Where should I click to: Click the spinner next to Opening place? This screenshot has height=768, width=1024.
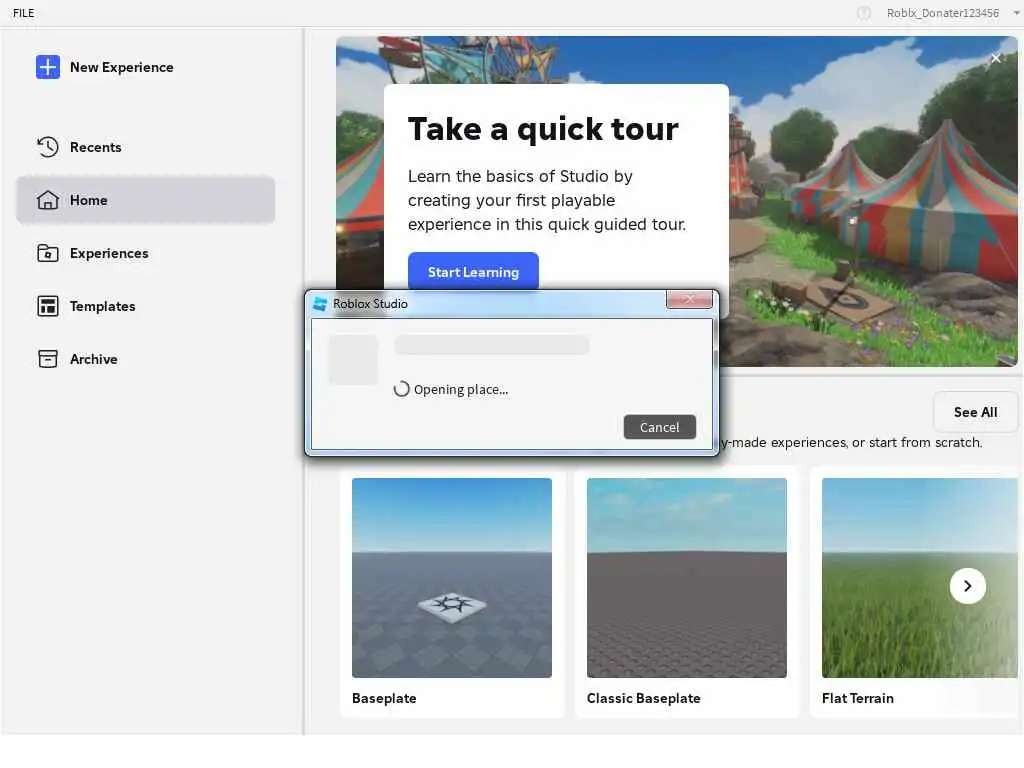[402, 389]
